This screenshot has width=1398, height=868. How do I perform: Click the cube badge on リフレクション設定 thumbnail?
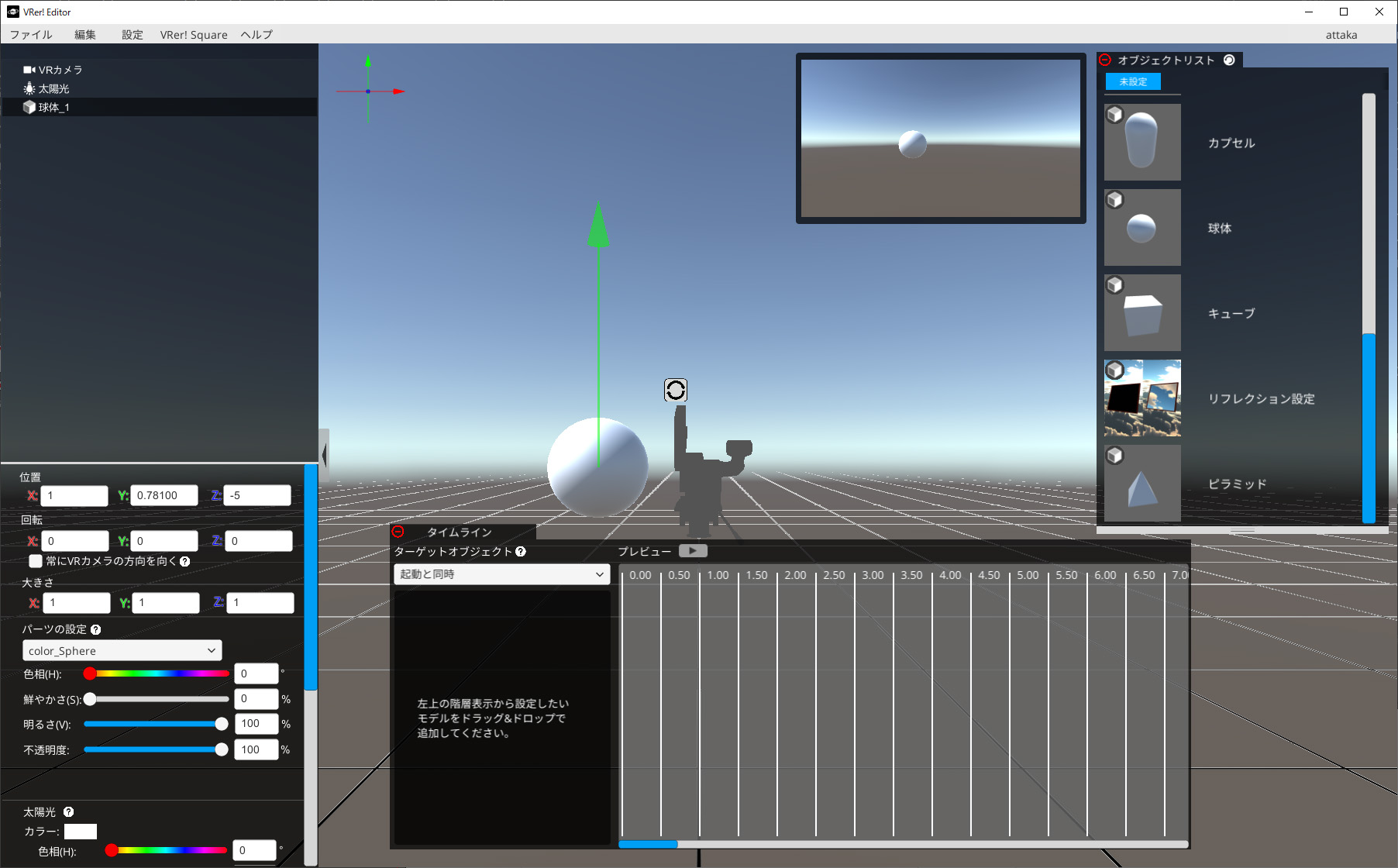[x=1114, y=370]
